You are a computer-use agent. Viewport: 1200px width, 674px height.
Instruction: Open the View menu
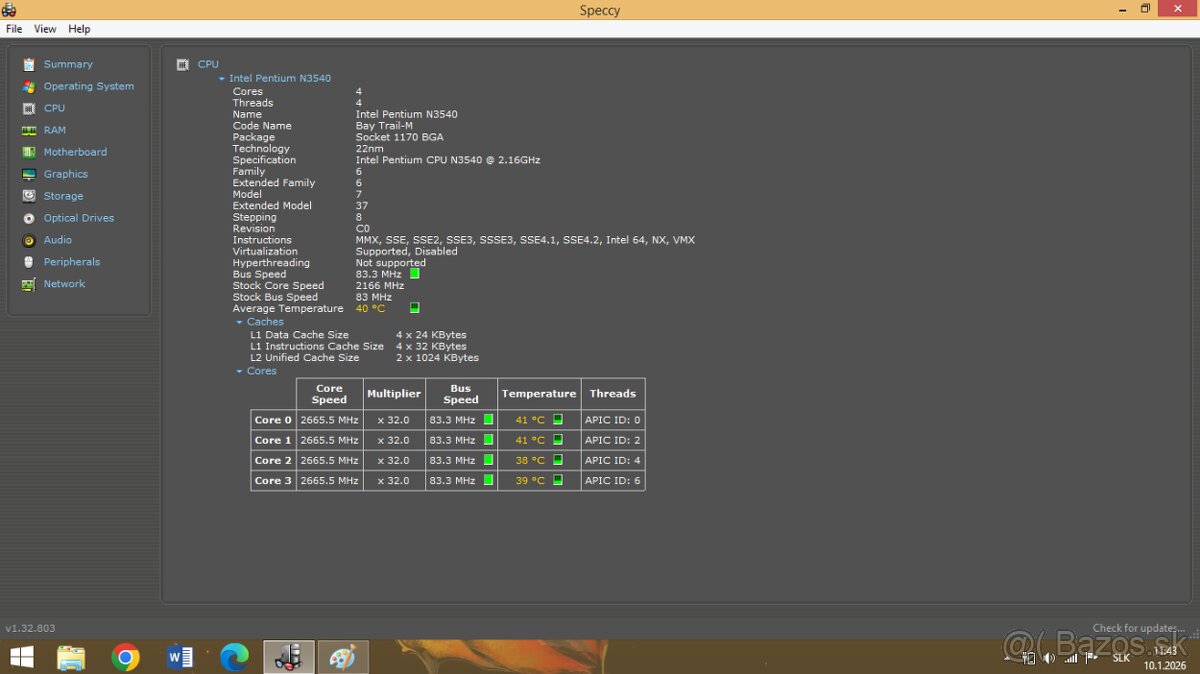(x=45, y=28)
